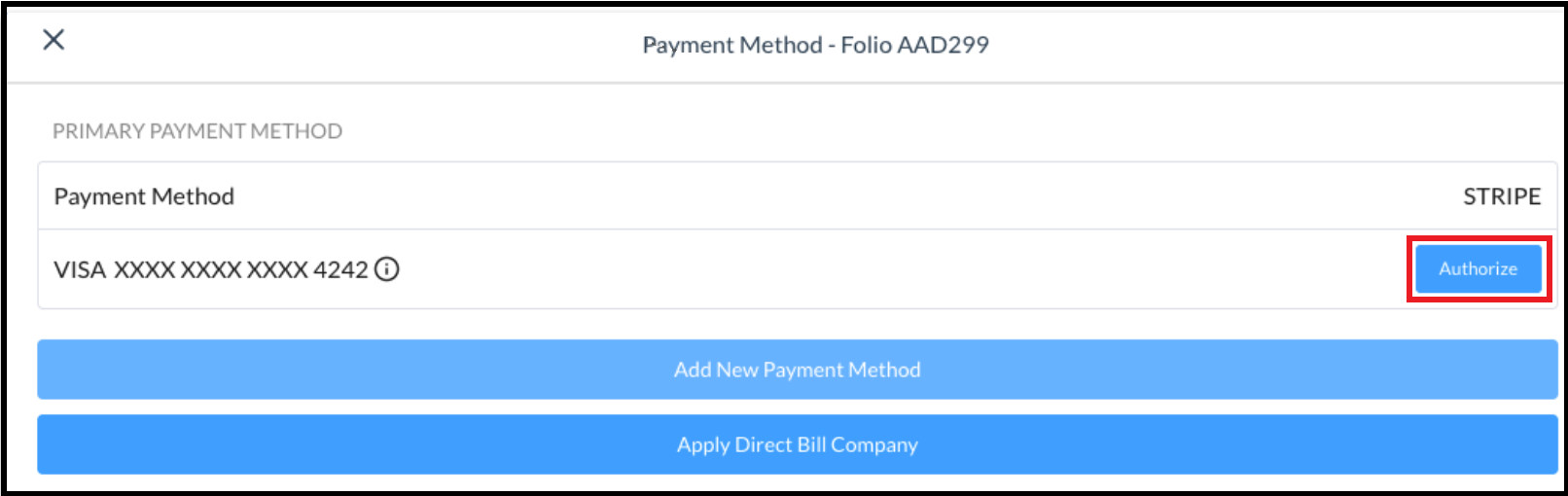This screenshot has height=496, width=1568.
Task: Close the Payment Method dialog
Action: point(53,40)
